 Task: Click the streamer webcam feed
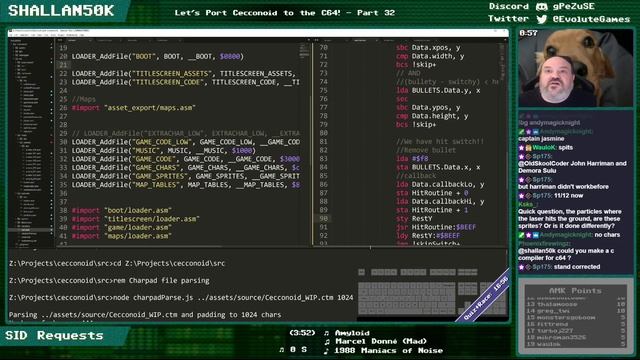[x=576, y=68]
